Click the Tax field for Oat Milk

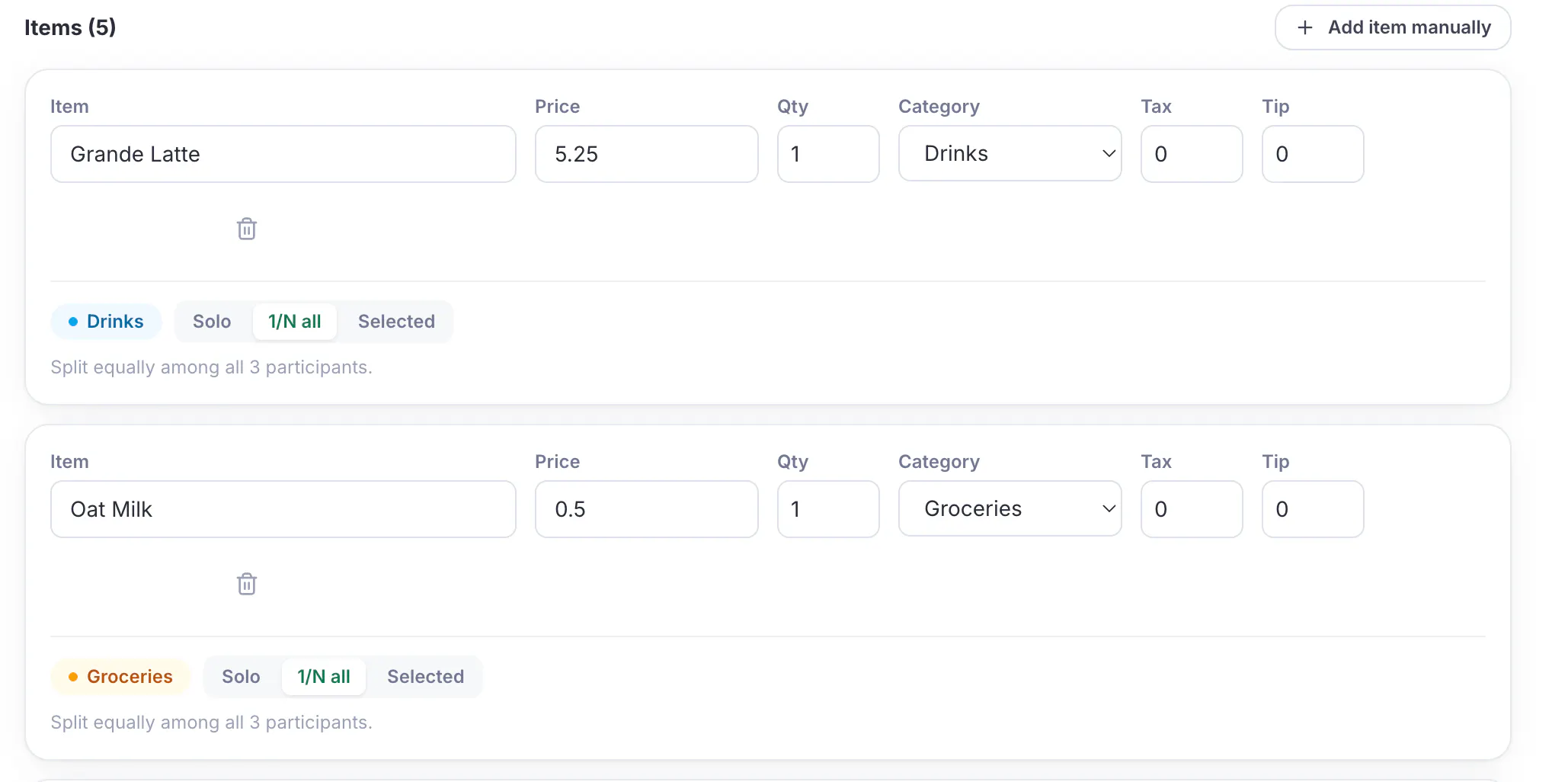1192,509
